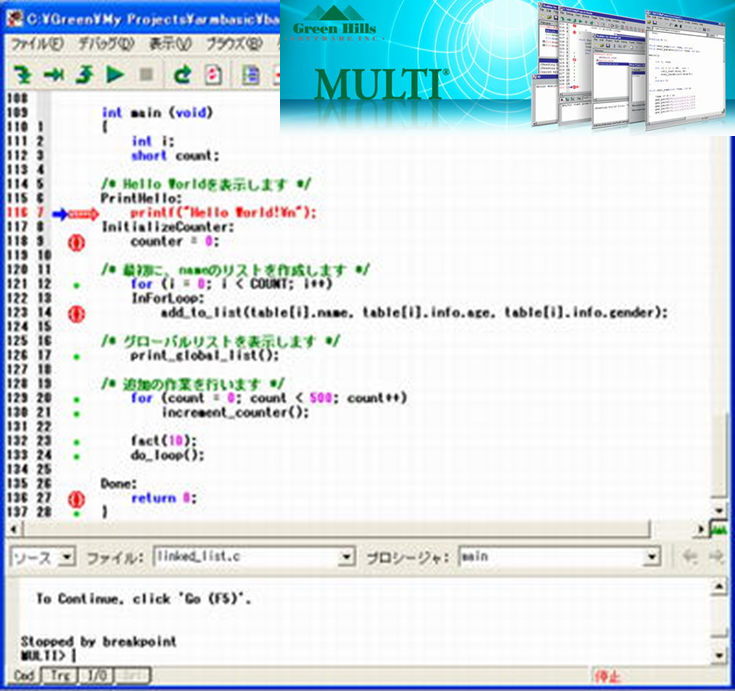The image size is (735, 691).
Task: Click the red 停止 status indicator
Action: pos(607,676)
